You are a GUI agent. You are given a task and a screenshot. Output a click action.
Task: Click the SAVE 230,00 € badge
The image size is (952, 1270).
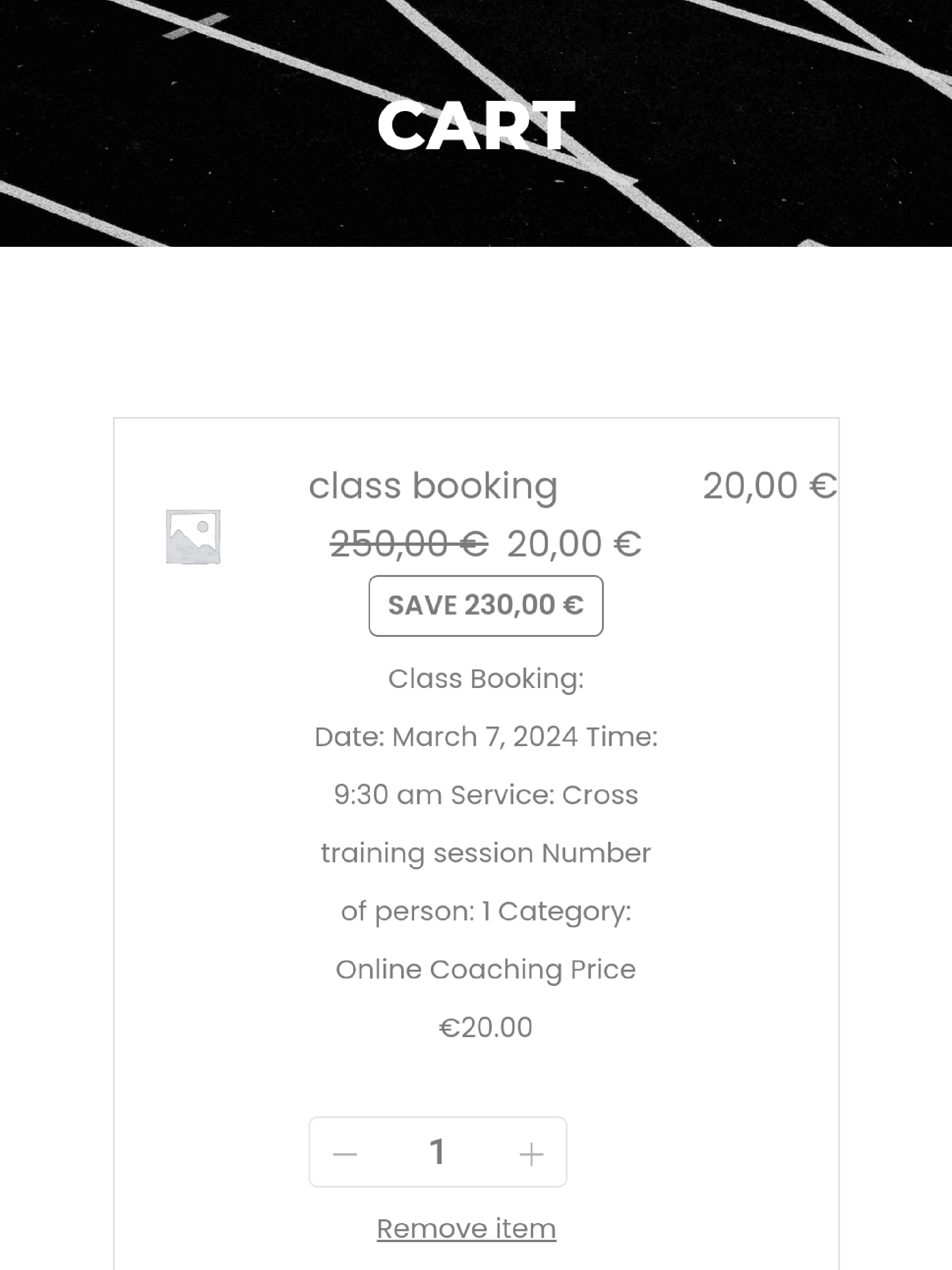(x=486, y=606)
